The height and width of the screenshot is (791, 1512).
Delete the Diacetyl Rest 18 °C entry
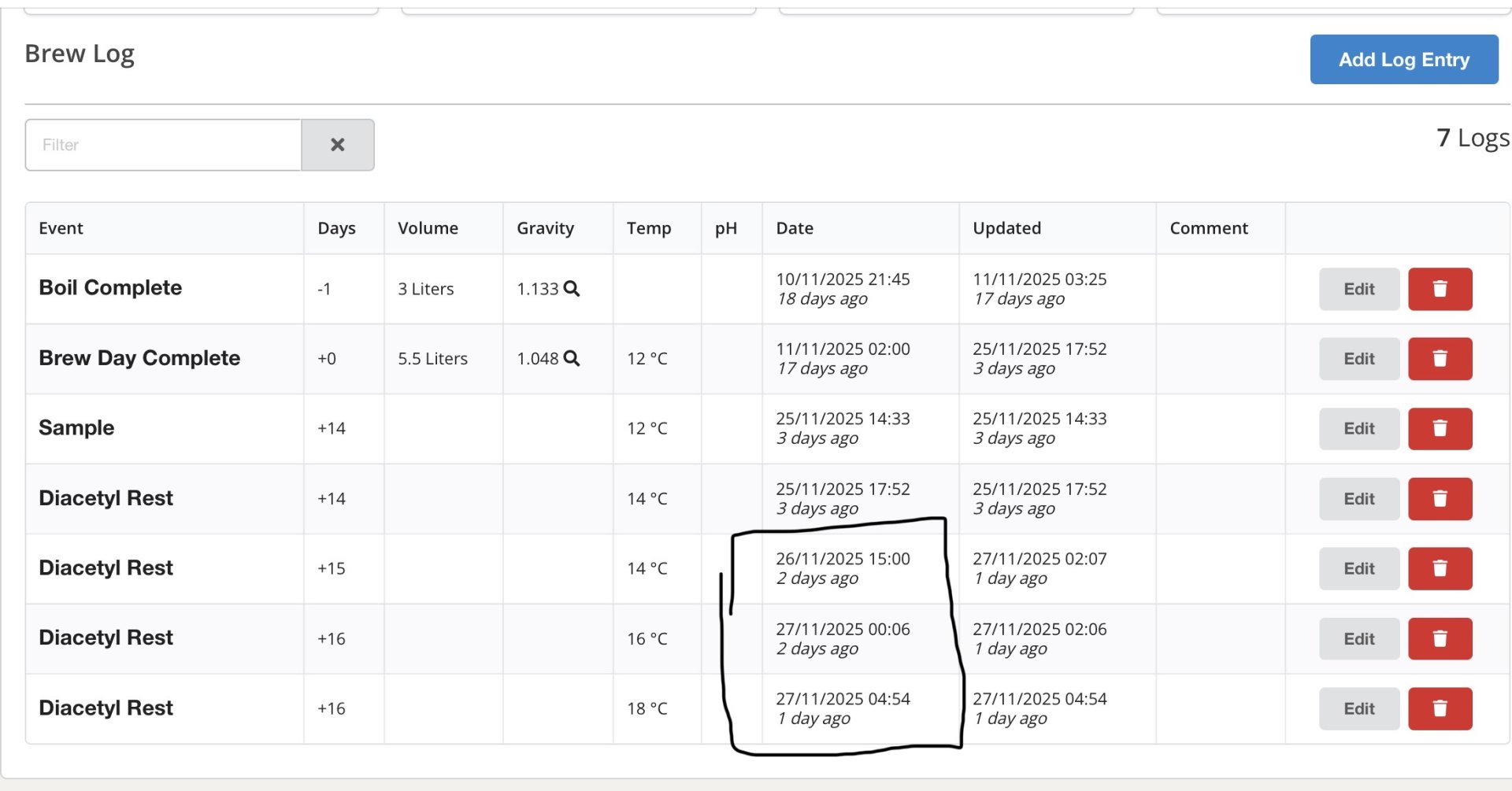pyautogui.click(x=1440, y=709)
